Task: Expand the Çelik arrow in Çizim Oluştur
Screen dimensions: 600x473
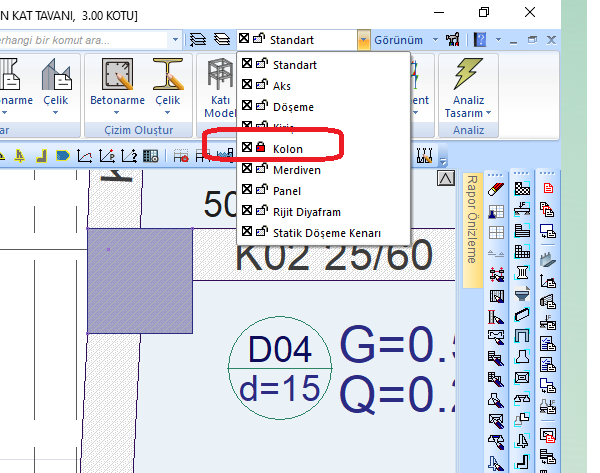Action: pos(167,113)
